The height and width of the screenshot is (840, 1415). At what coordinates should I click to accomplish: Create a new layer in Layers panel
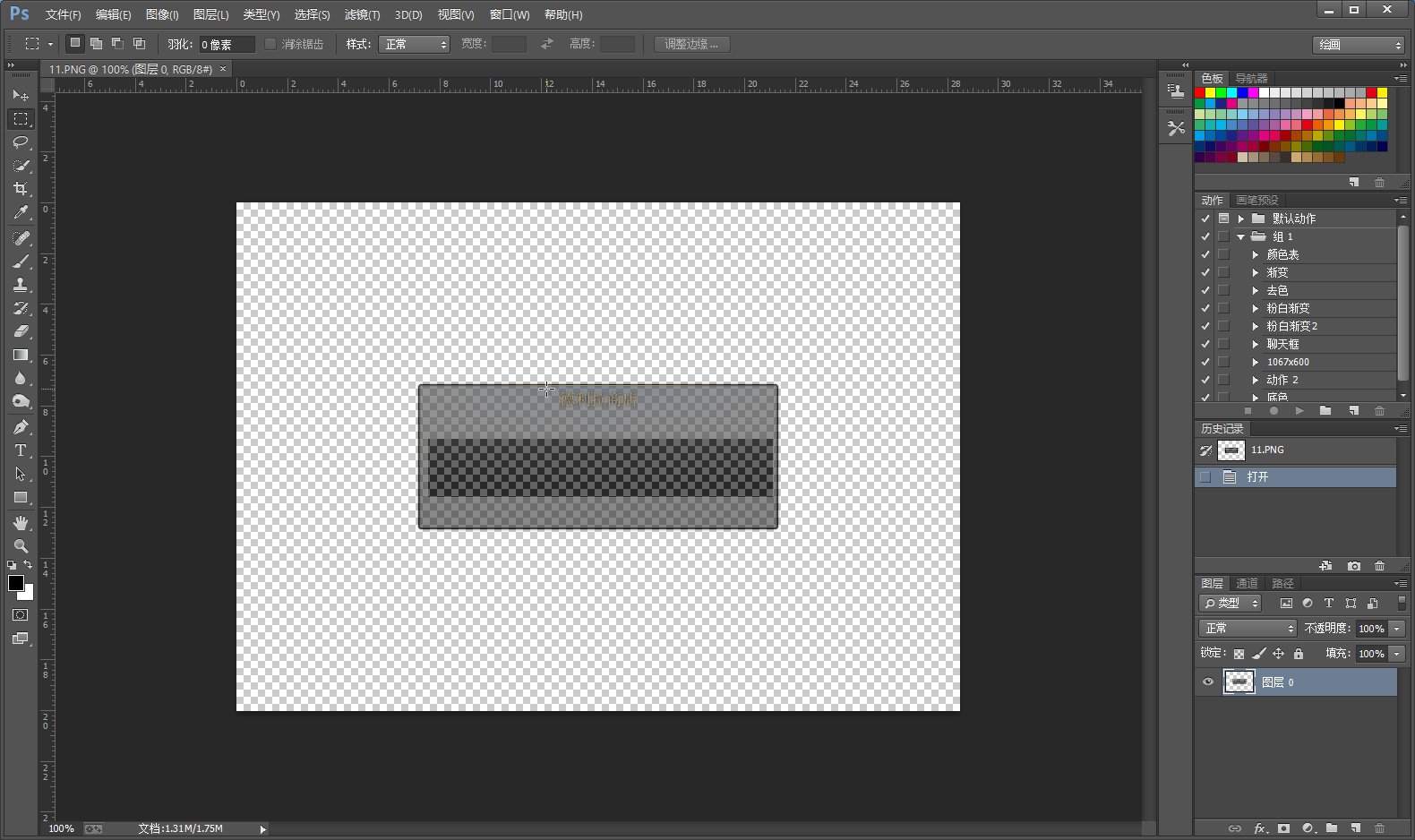[1356, 828]
